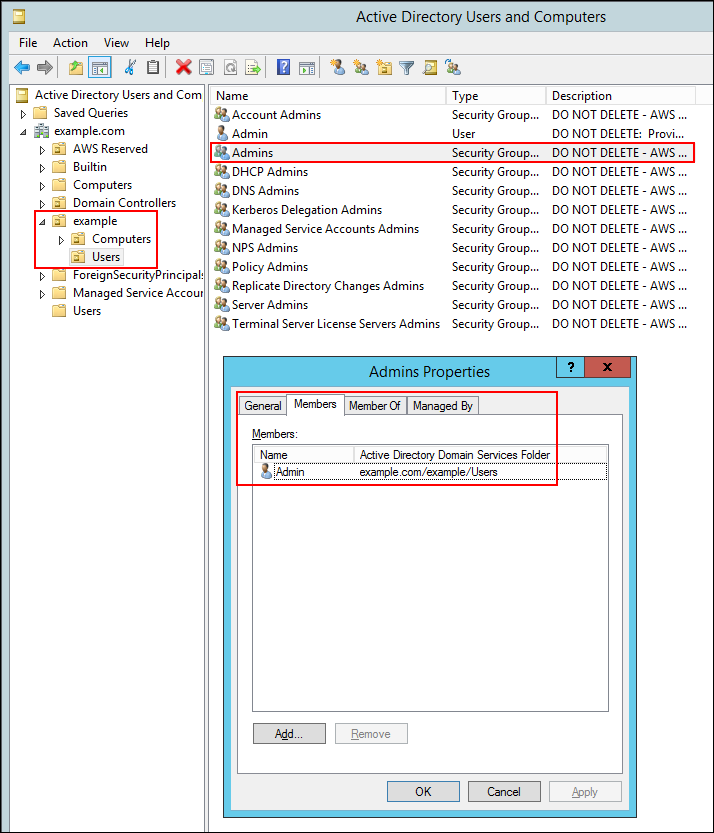This screenshot has height=833, width=714.
Task: Sort list by Name column header
Action: (328, 96)
